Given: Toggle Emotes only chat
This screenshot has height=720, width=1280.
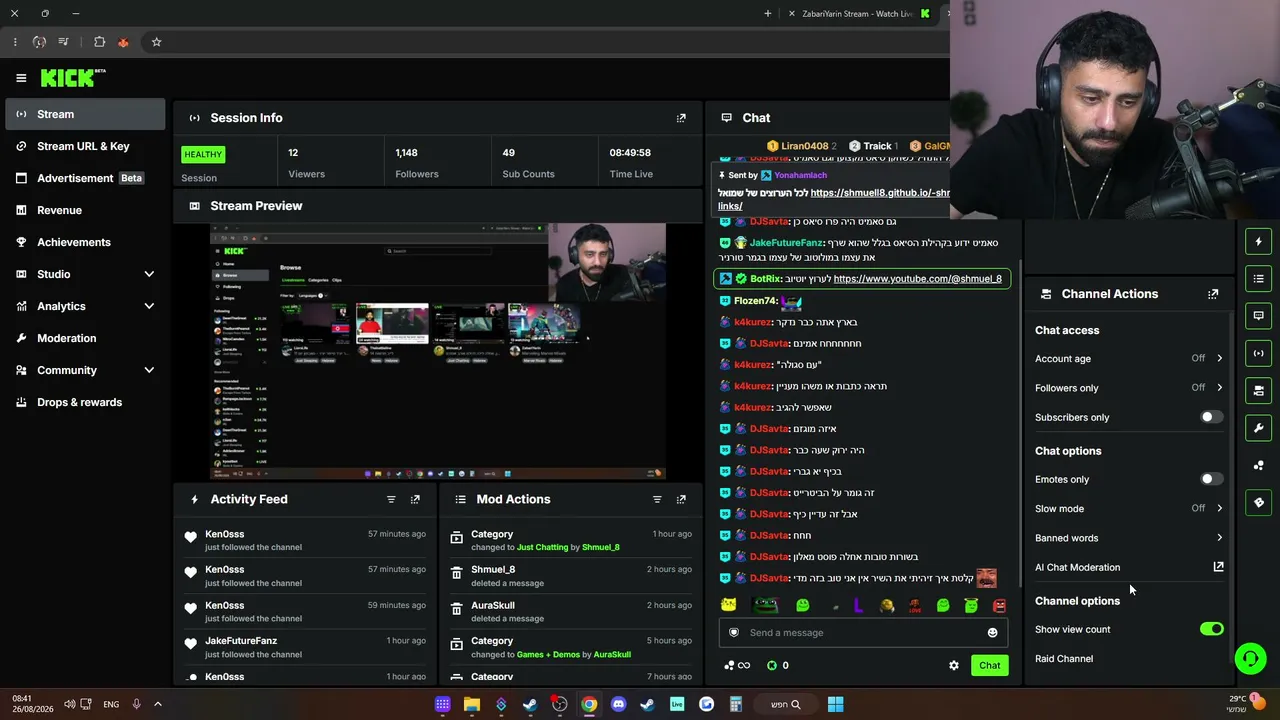Looking at the screenshot, I should point(1211,479).
